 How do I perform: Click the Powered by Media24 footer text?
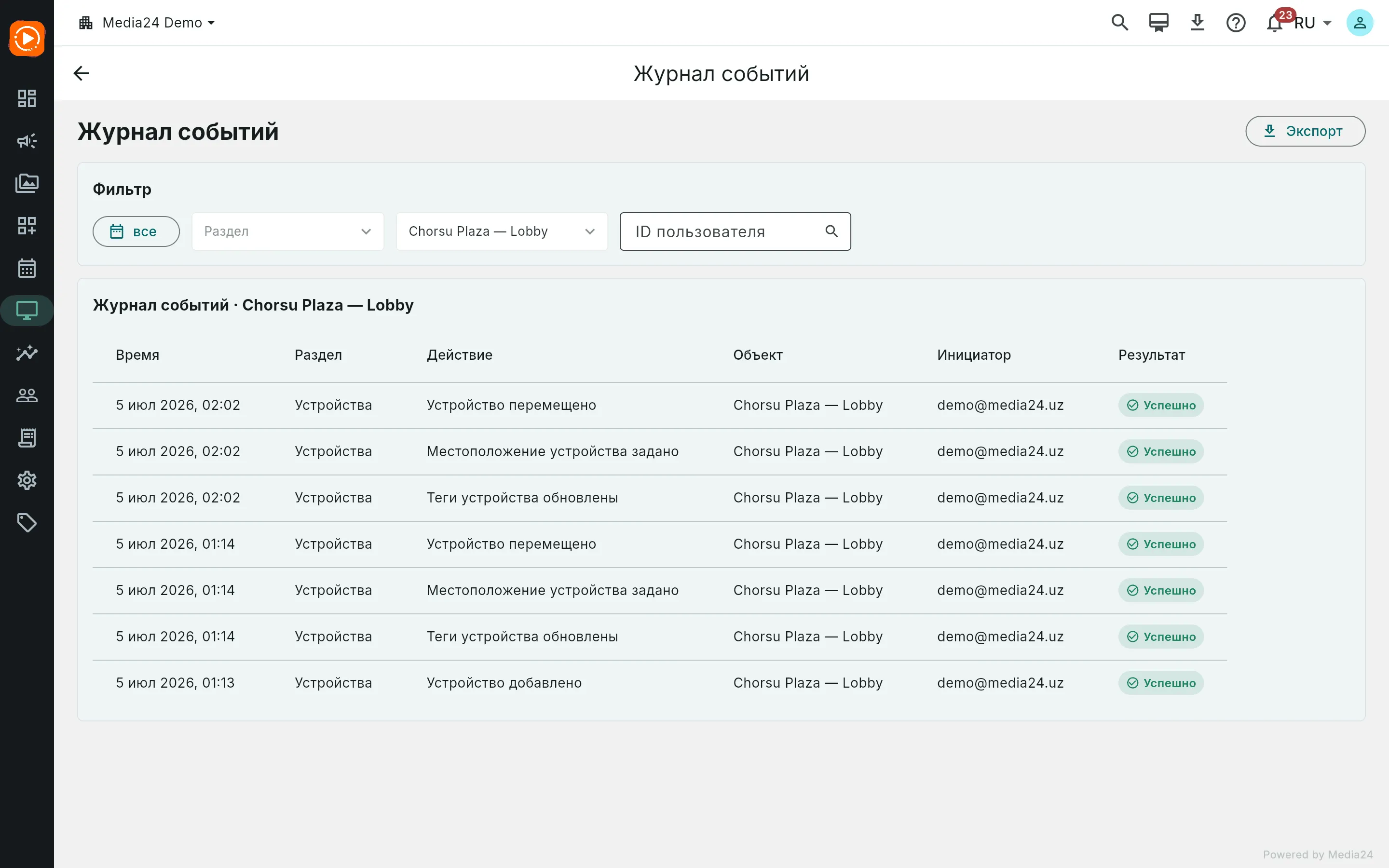(1318, 854)
